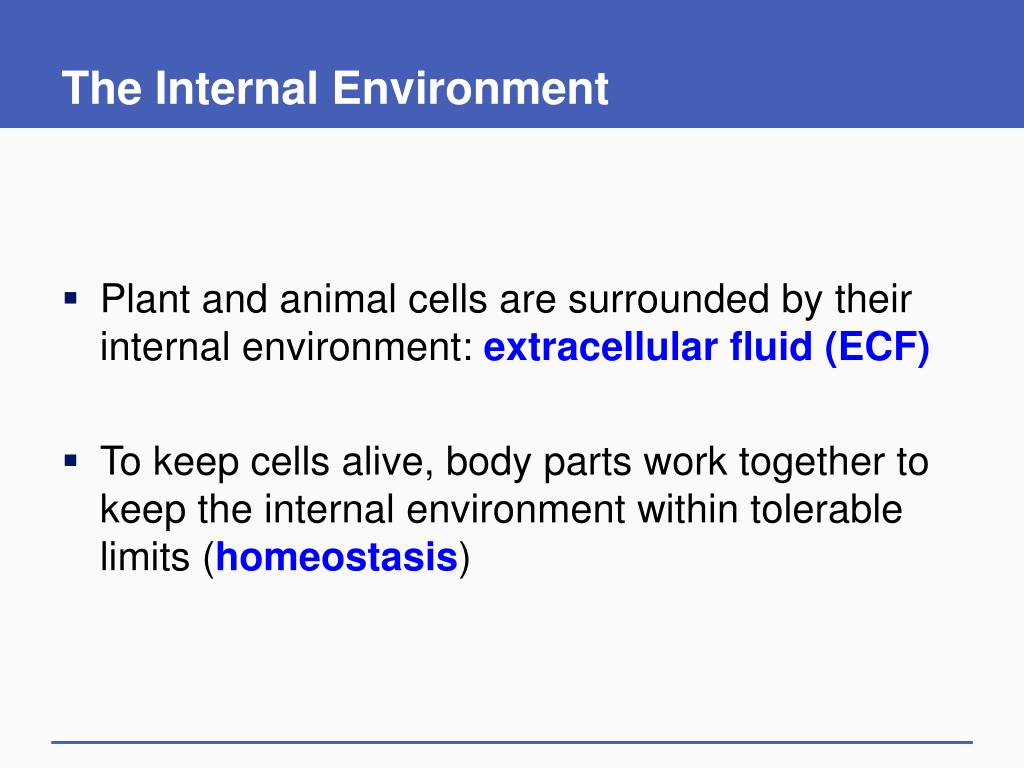Click the word 'animal' in first bullet
Screen dimensions: 1024x768
(x=338, y=300)
